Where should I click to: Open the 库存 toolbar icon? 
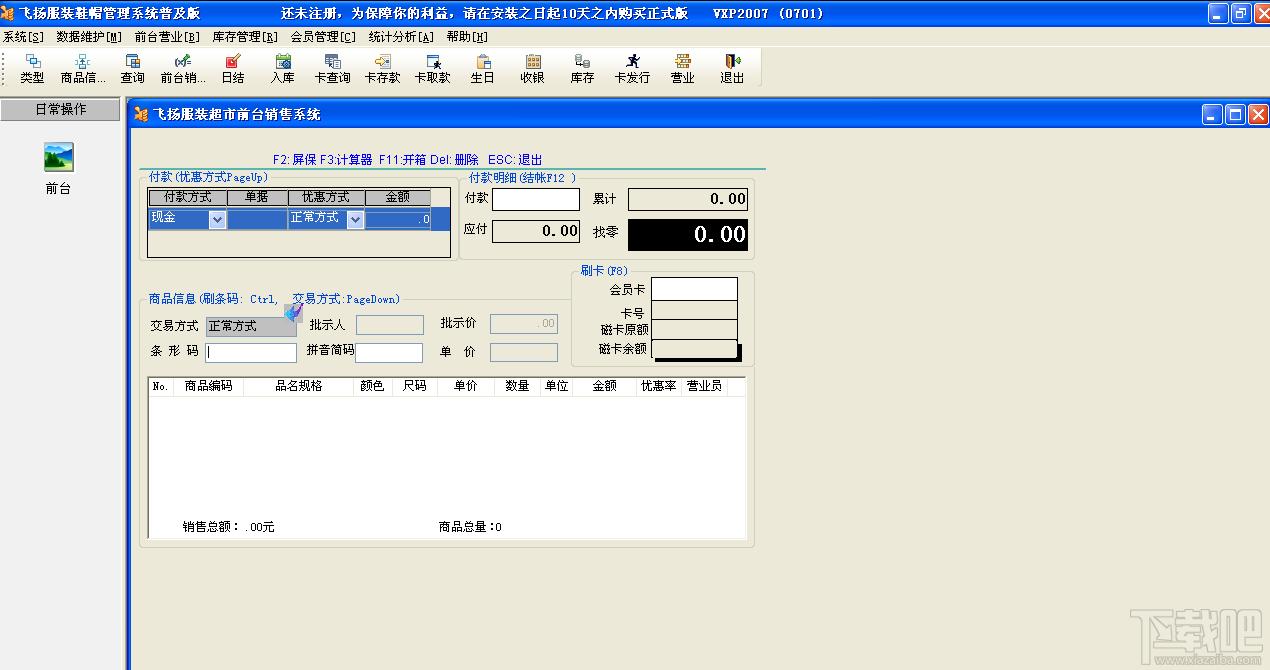(582, 68)
